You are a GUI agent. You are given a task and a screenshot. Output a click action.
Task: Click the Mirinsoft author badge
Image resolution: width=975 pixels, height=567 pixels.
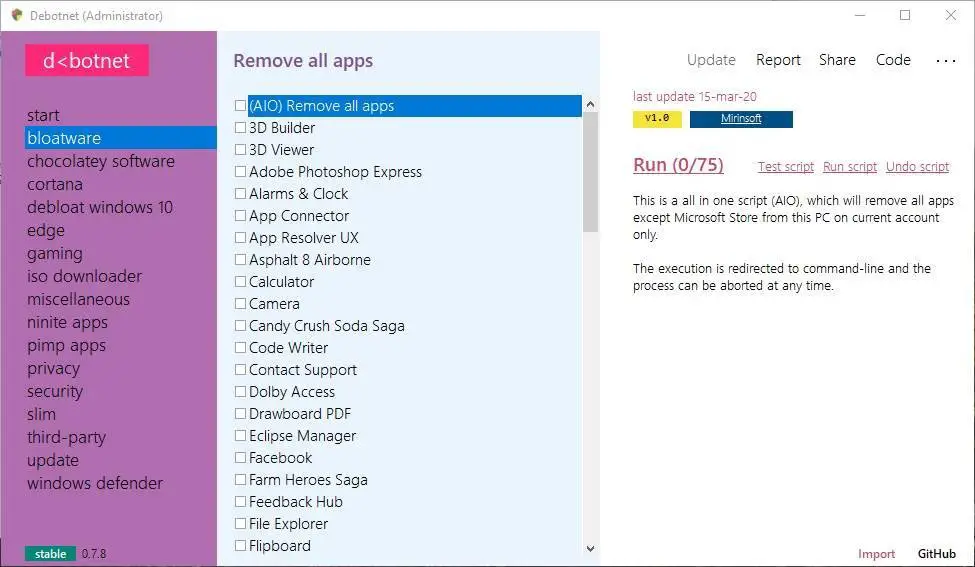741,119
